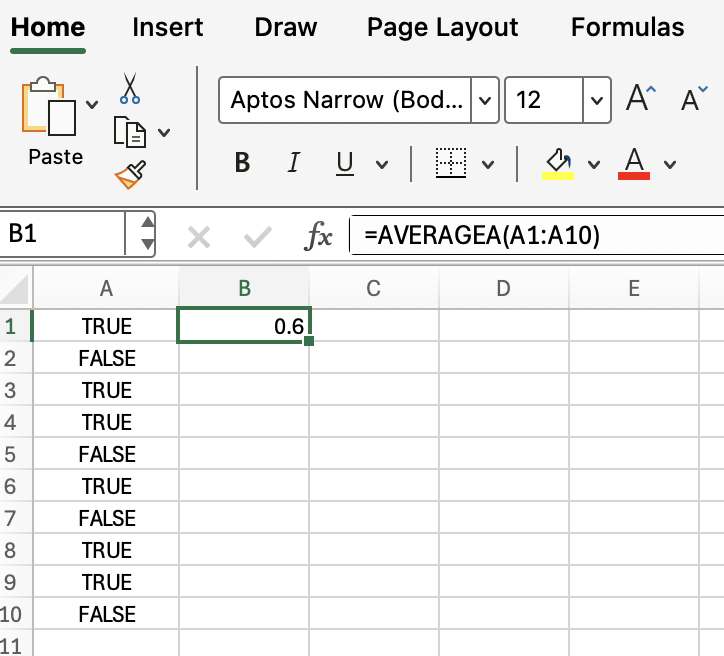Click the Paste label button
724x656 pixels.
pyautogui.click(x=56, y=157)
